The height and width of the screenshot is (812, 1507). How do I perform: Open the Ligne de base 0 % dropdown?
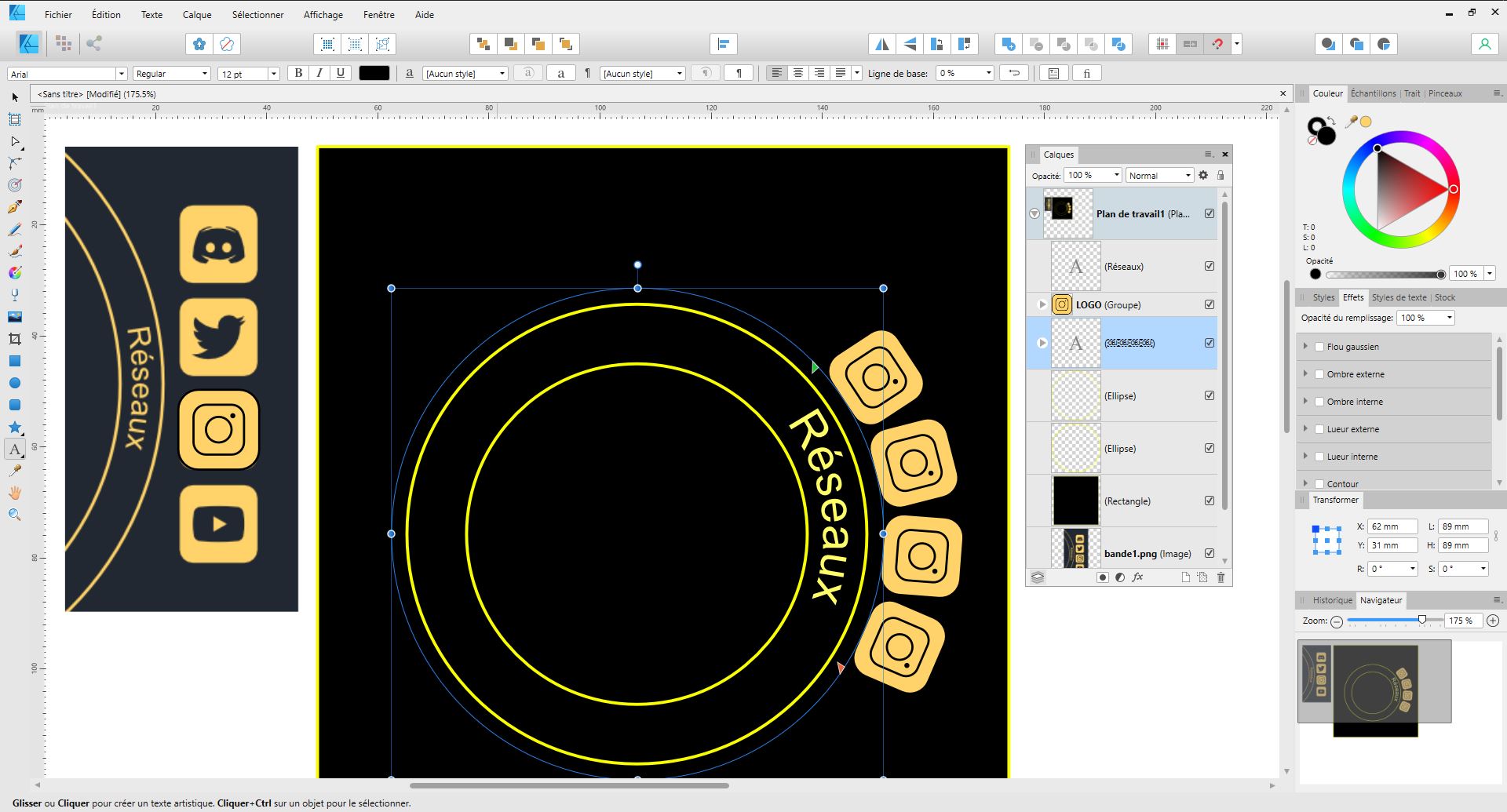point(989,73)
